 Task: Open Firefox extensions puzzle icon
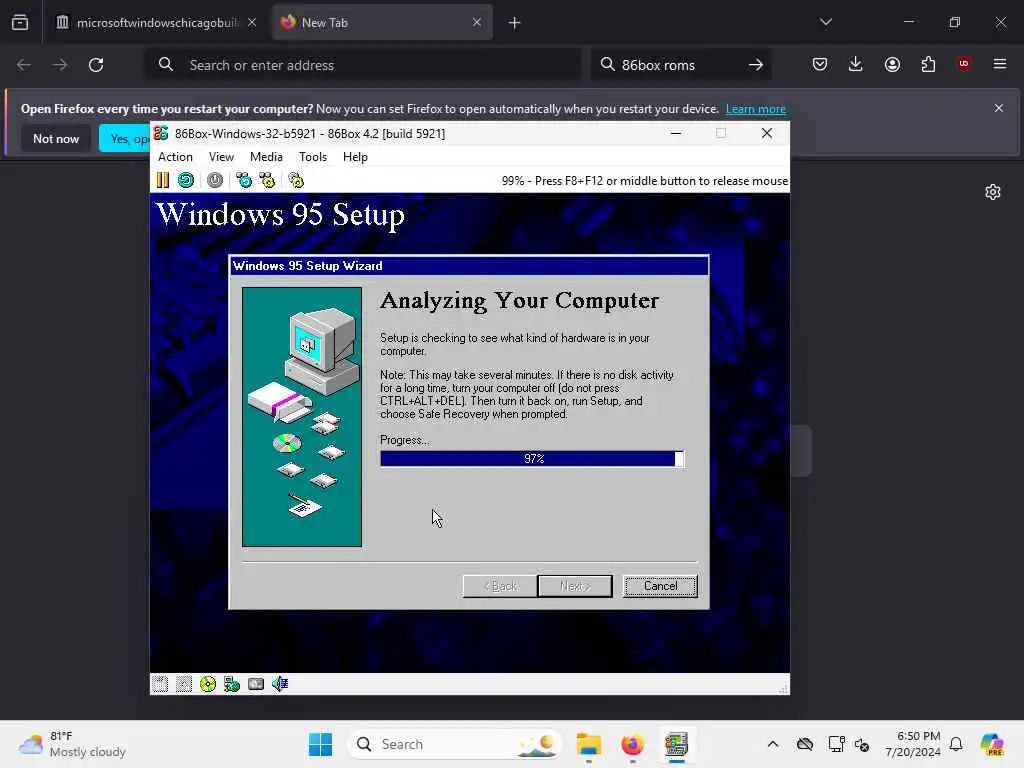[x=928, y=64]
